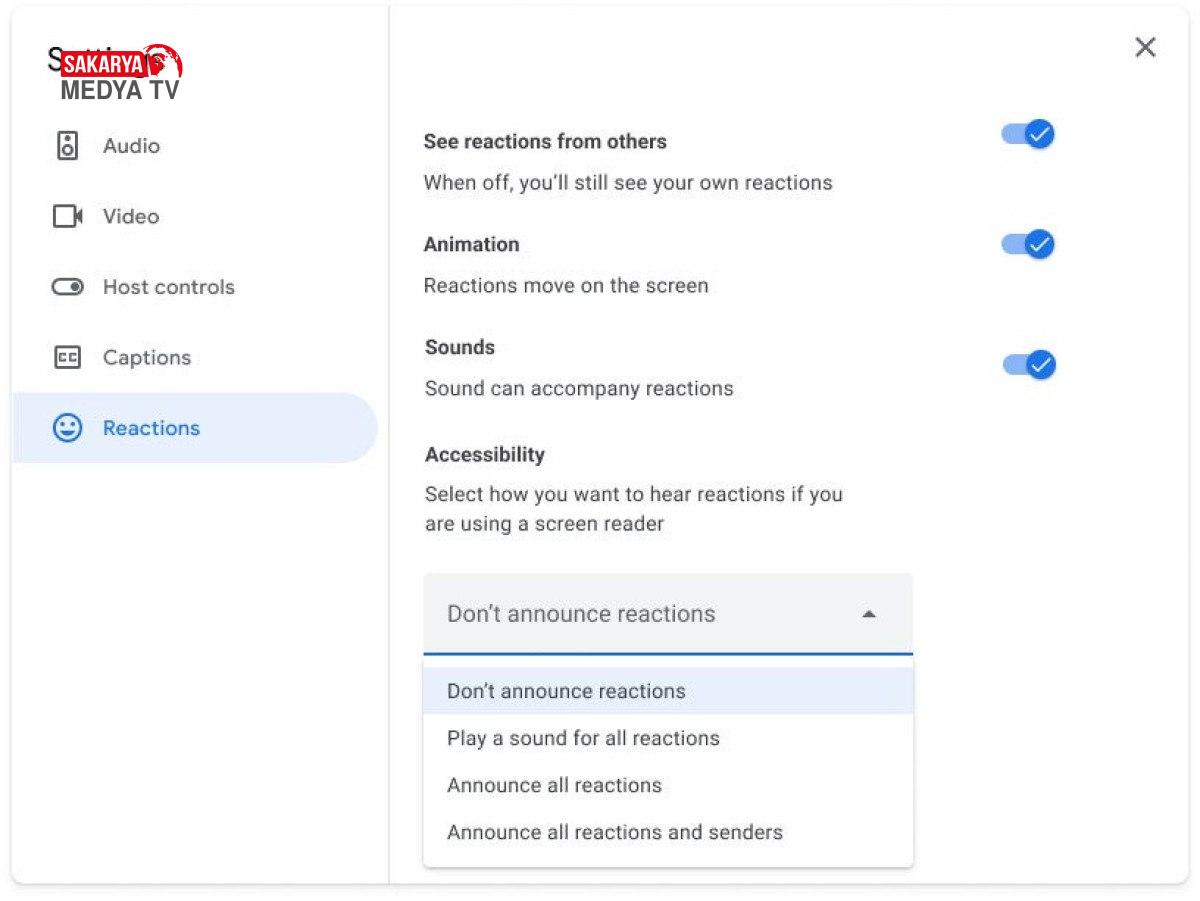Click the Host controls toggle icon

pyautogui.click(x=67, y=287)
